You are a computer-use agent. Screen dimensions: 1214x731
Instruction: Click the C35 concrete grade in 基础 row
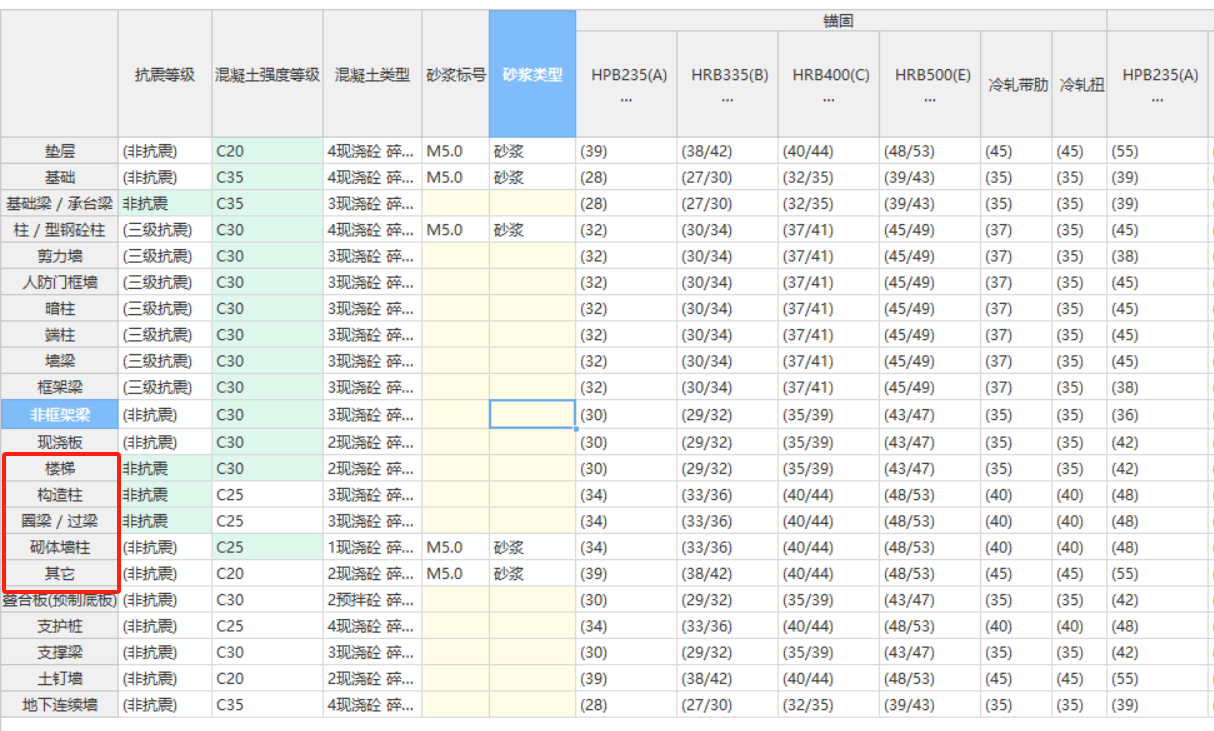267,177
